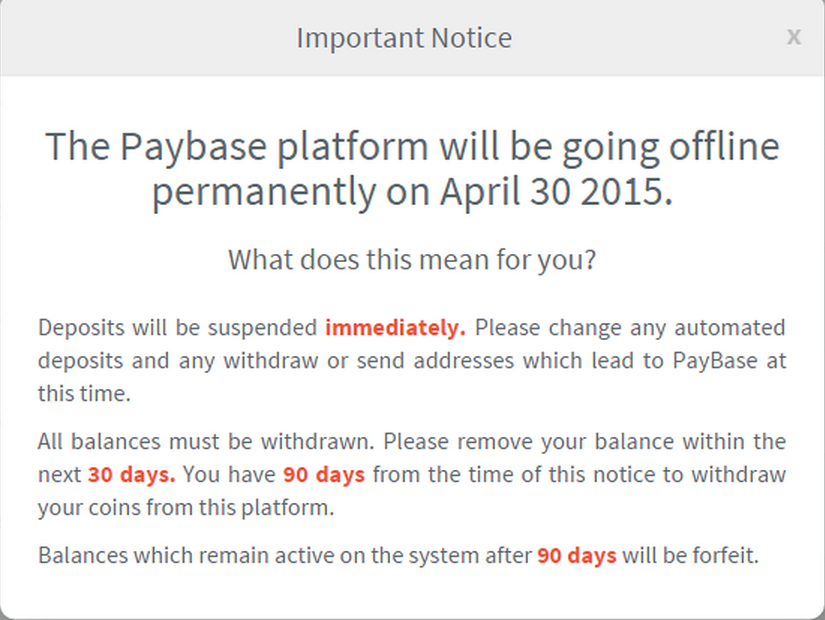The height and width of the screenshot is (620, 825).
Task: Click the "automated" word in the deposits paragraph
Action: pyautogui.click(x=731, y=328)
